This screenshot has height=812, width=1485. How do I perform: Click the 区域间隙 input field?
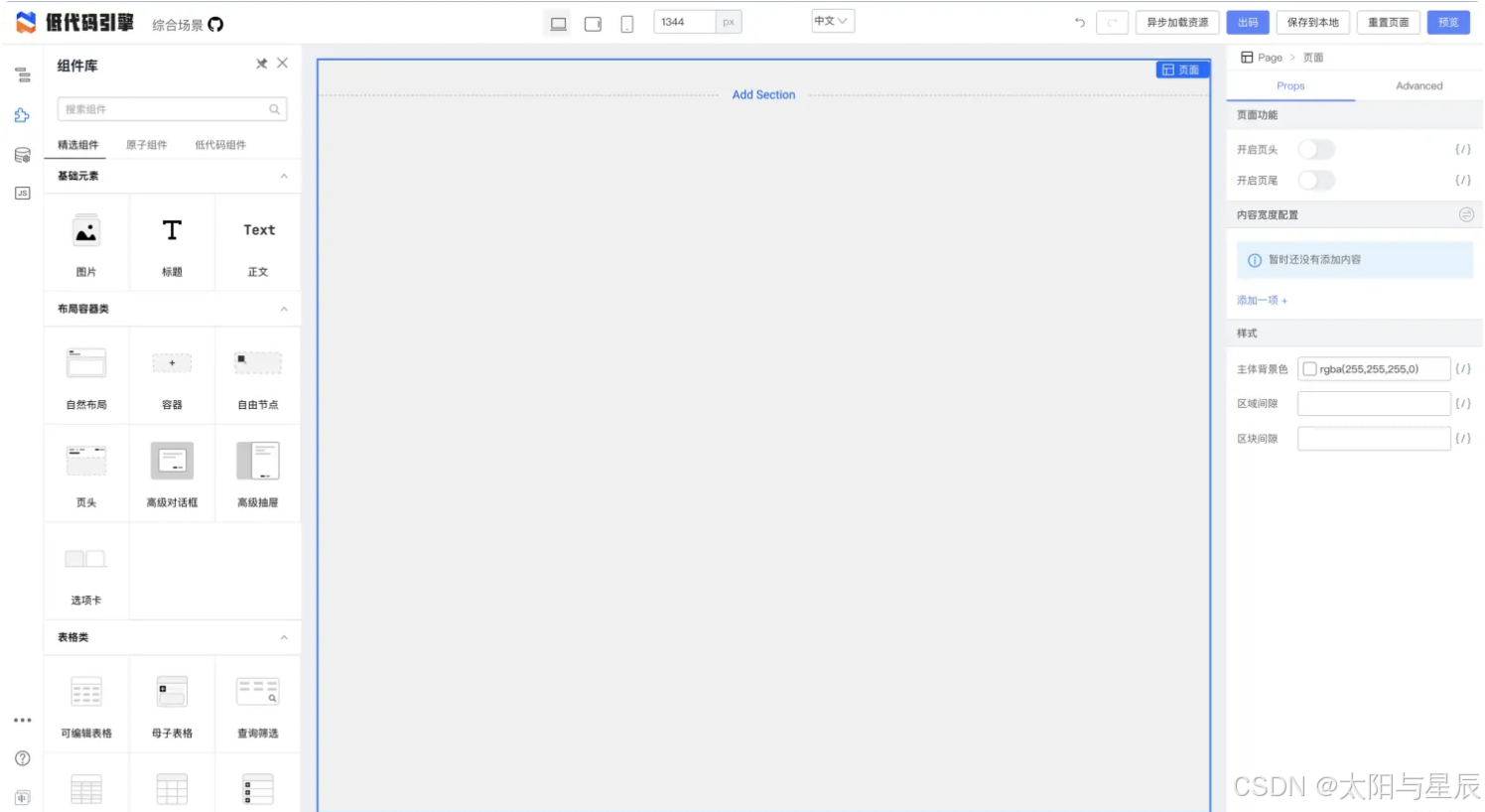[x=1374, y=404]
